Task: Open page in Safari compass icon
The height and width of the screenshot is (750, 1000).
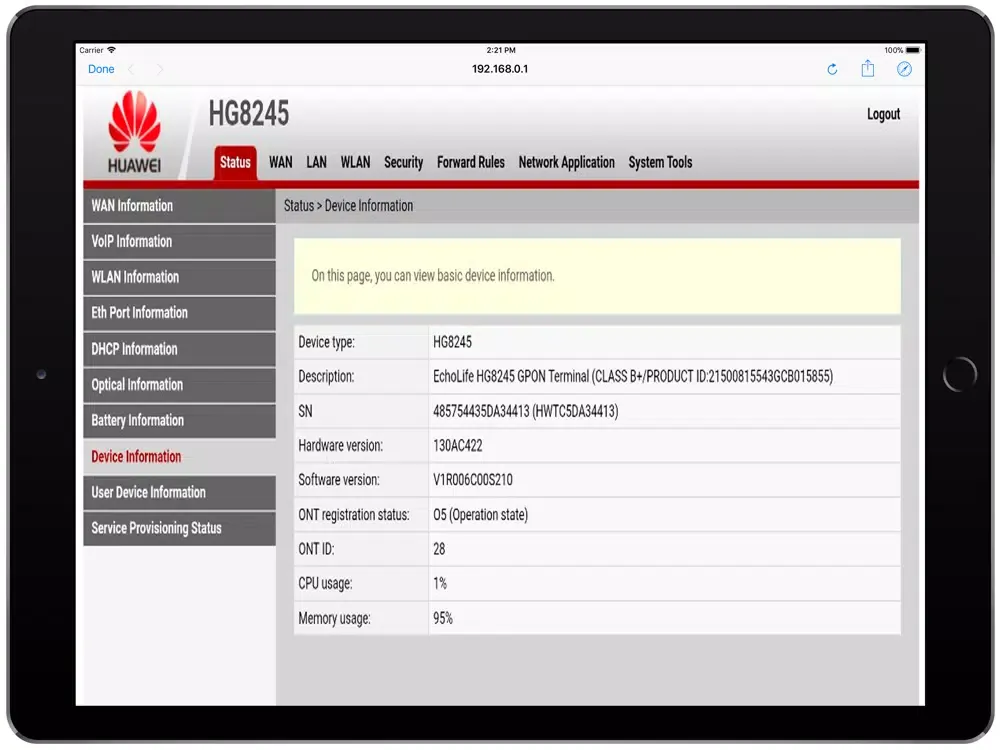Action: 904,69
